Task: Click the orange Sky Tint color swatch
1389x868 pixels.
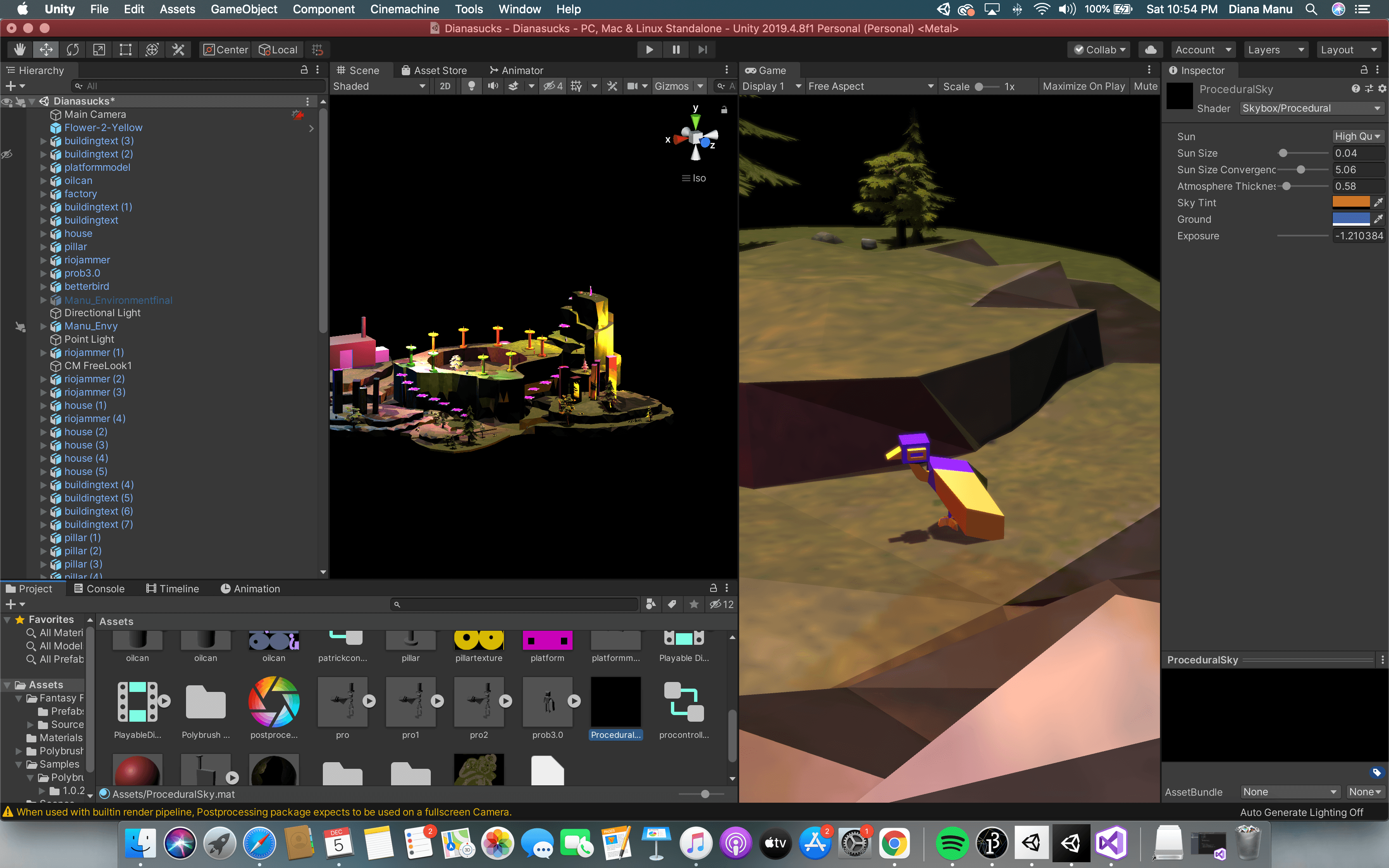Action: coord(1350,203)
